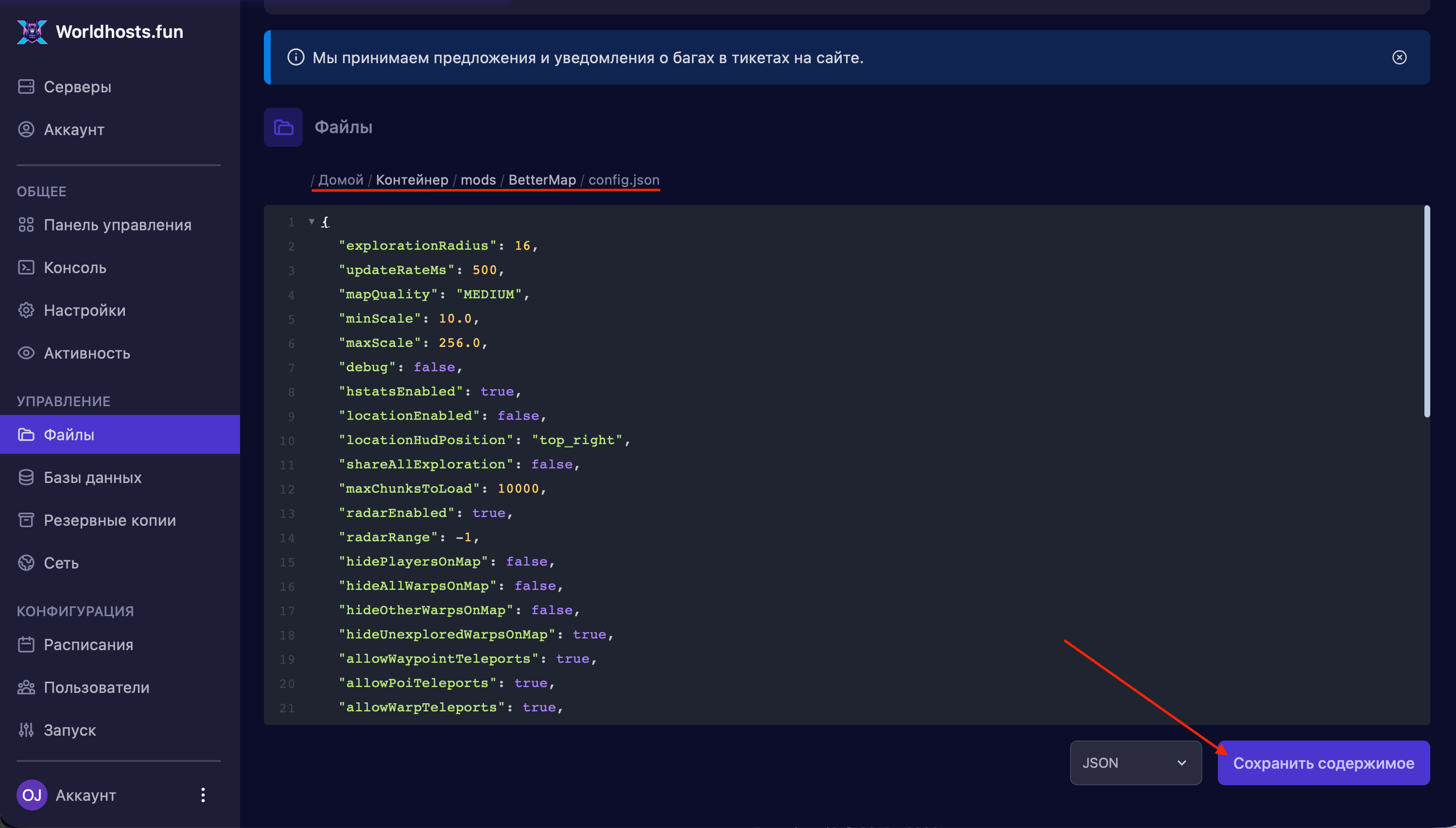Open the Сеть network icon
The height and width of the screenshot is (828, 1456).
[x=26, y=562]
